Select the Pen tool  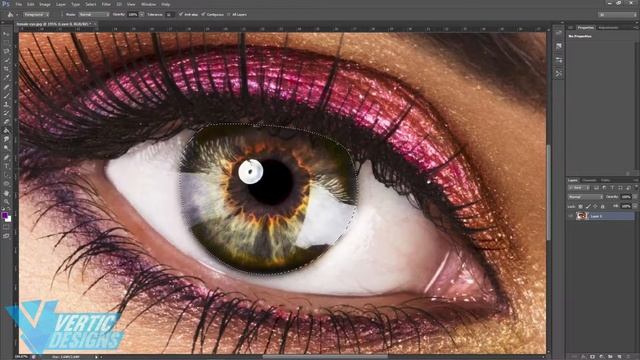(x=6, y=157)
